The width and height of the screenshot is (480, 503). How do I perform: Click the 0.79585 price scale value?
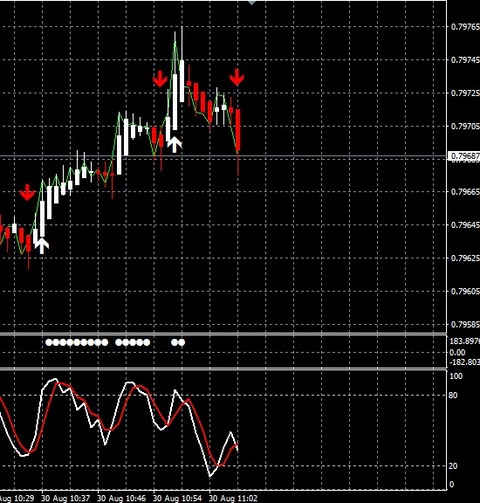pos(465,324)
